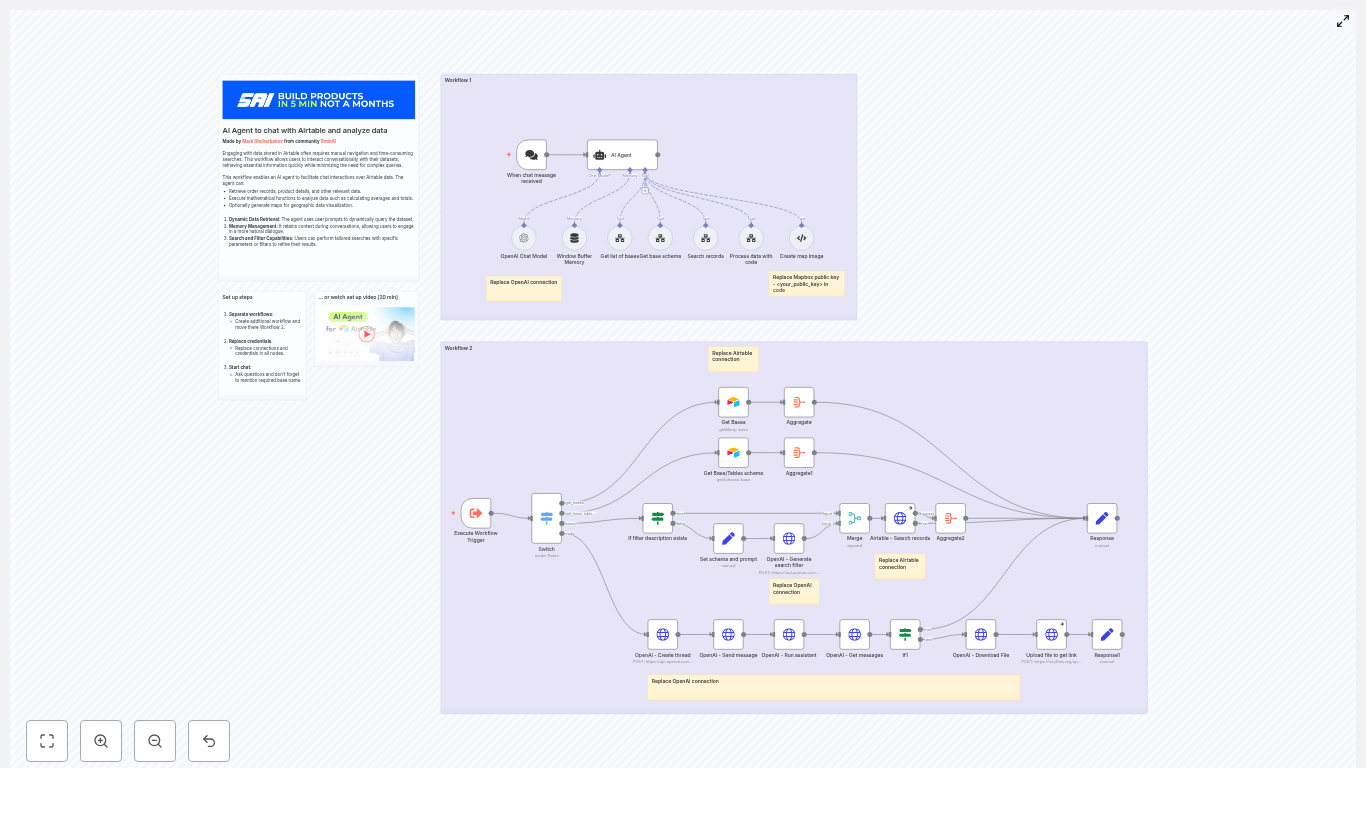1366x814 pixels.
Task: Click the Merge append node
Action: 854,518
